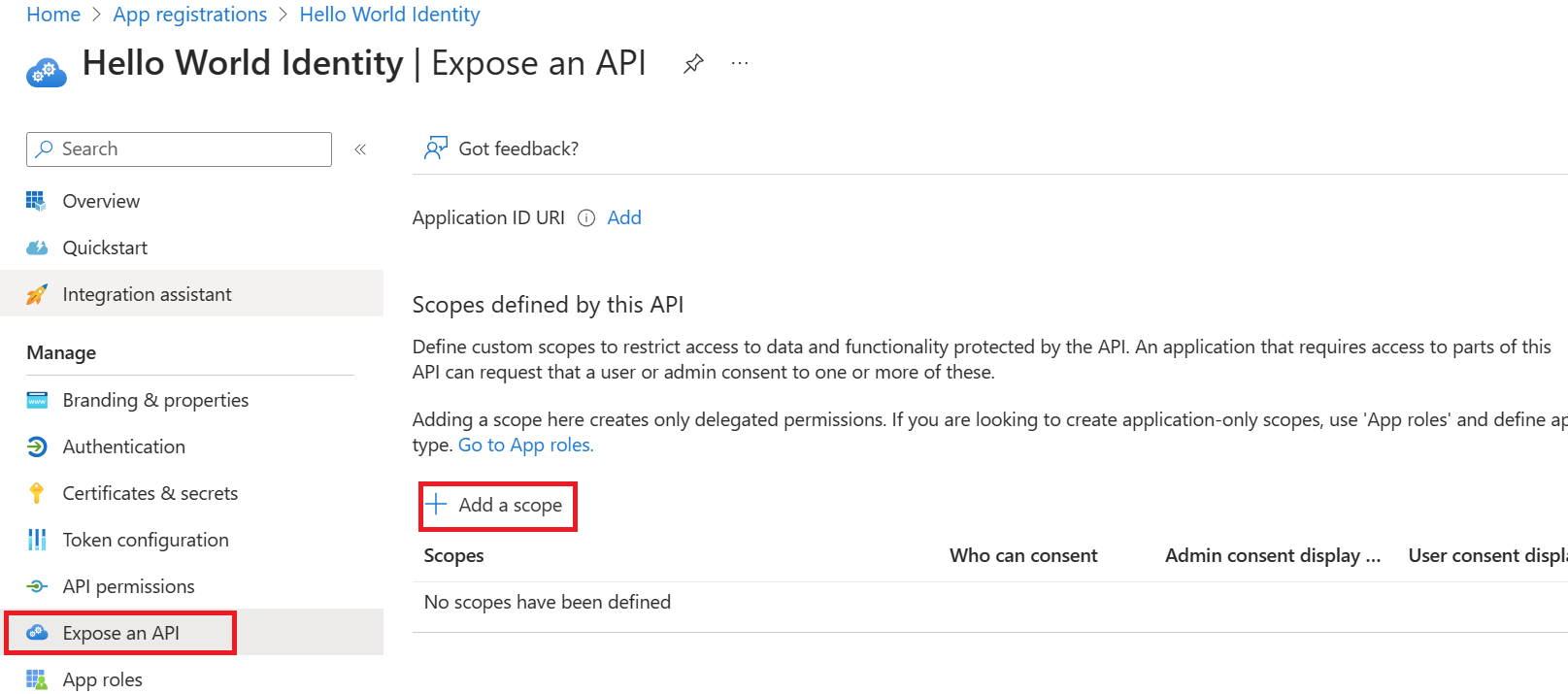Click Got feedback? link
This screenshot has height=694, width=1568.
point(518,149)
